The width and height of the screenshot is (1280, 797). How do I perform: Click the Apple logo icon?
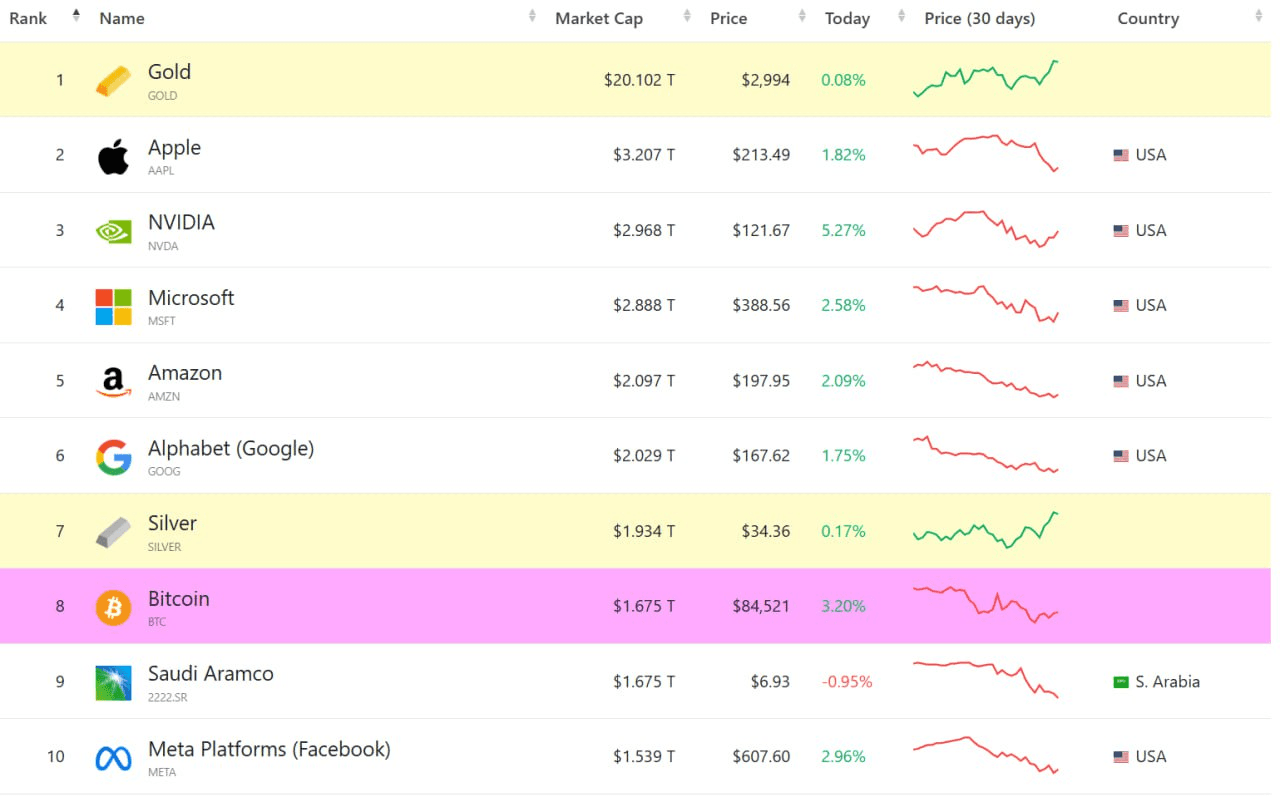pyautogui.click(x=113, y=157)
